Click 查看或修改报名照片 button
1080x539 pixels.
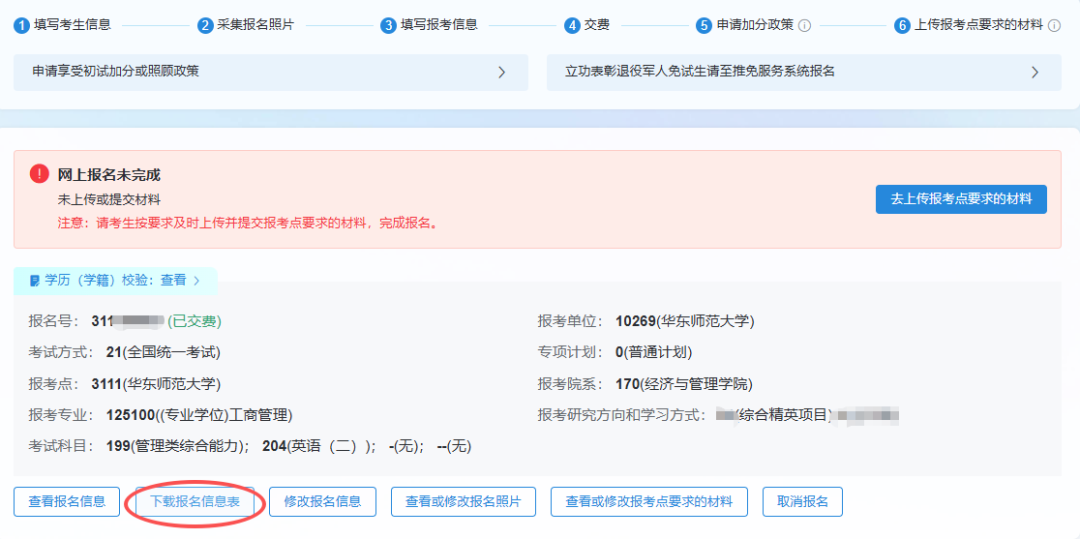463,502
